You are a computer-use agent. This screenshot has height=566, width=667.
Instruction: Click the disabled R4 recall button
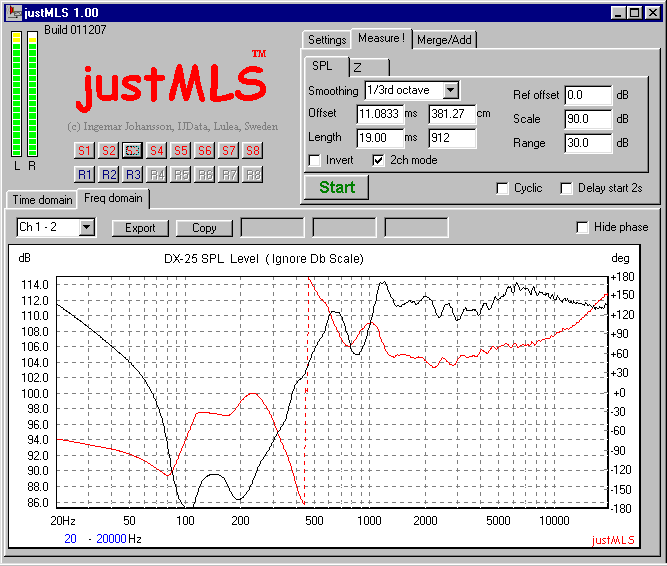click(157, 175)
